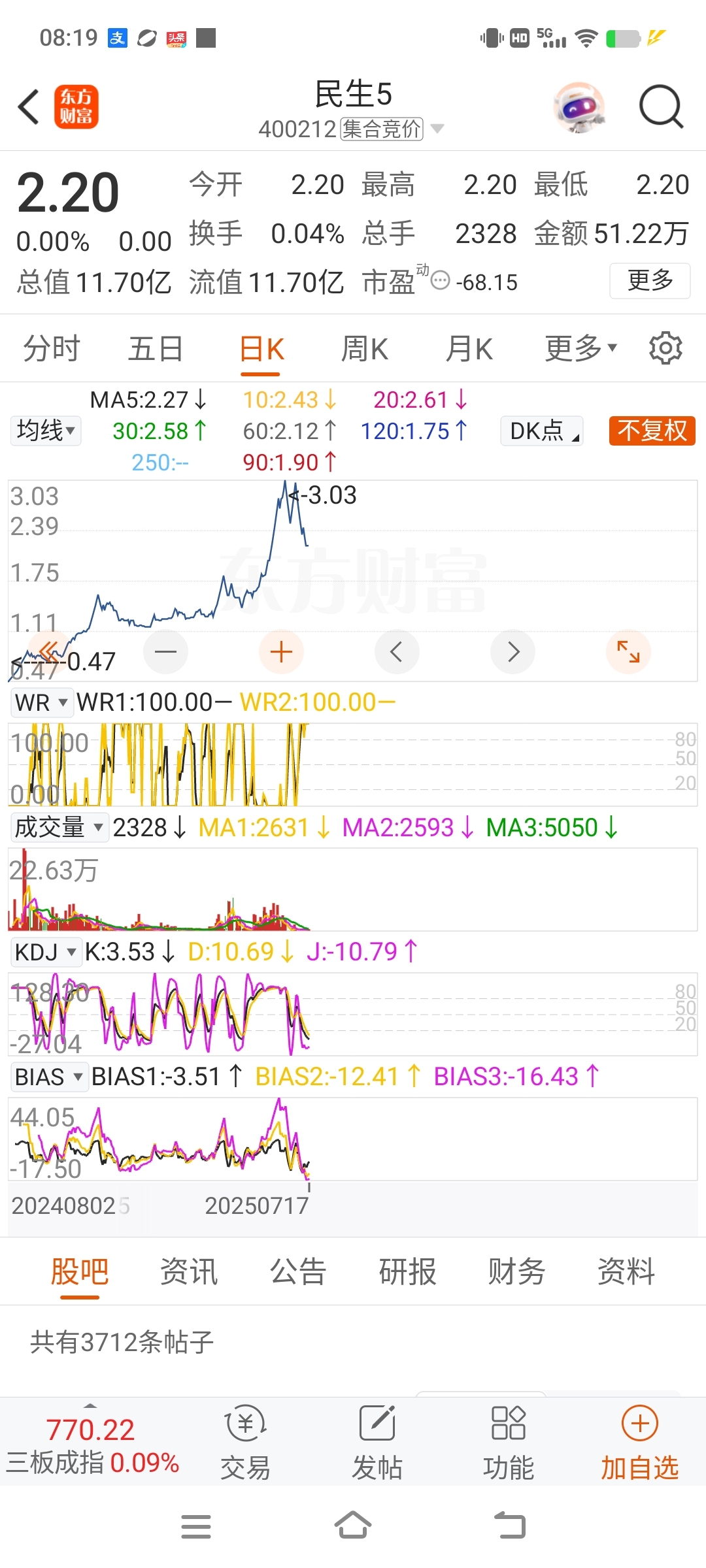
Task: Tap the 0.47 low marker on chart
Action: (64, 661)
